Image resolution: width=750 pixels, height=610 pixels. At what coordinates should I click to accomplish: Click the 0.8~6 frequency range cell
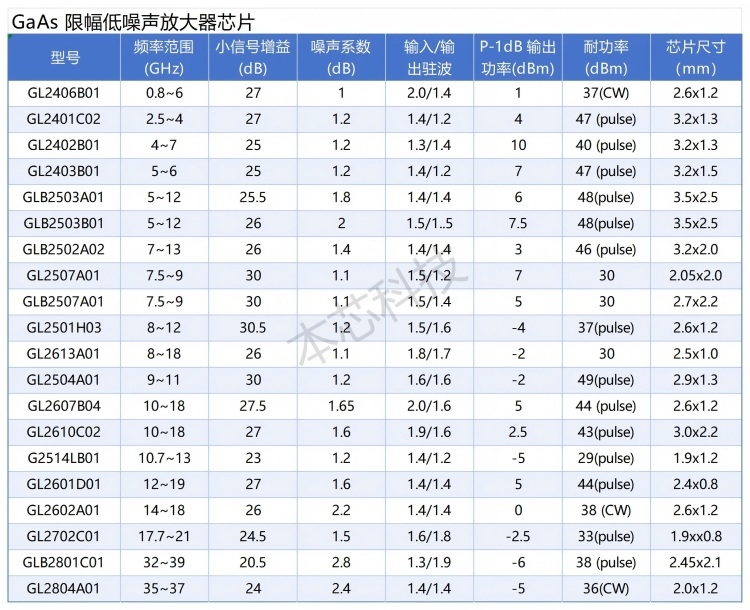coord(164,93)
